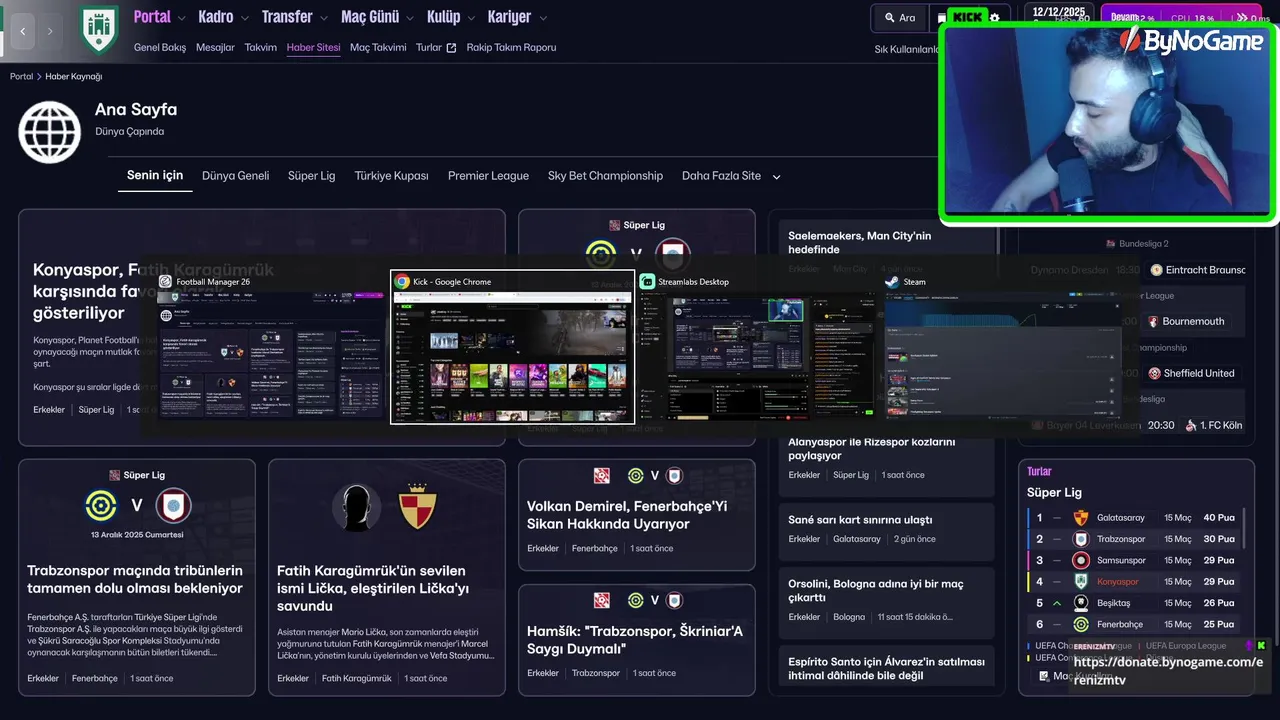The height and width of the screenshot is (720, 1280).
Task: Click the Galatasaray tag under Sané story
Action: (857, 539)
